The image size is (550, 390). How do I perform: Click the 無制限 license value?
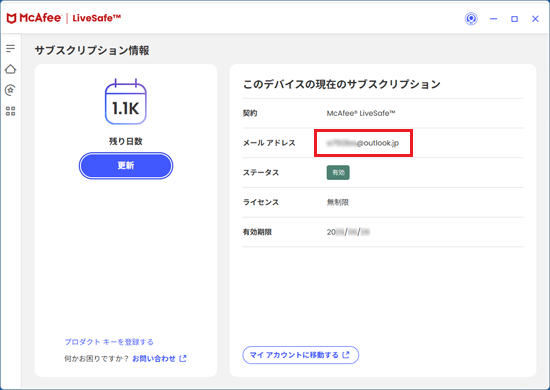338,202
